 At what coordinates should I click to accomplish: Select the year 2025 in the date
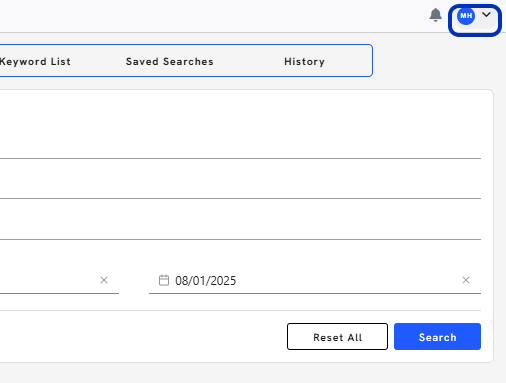click(x=223, y=281)
